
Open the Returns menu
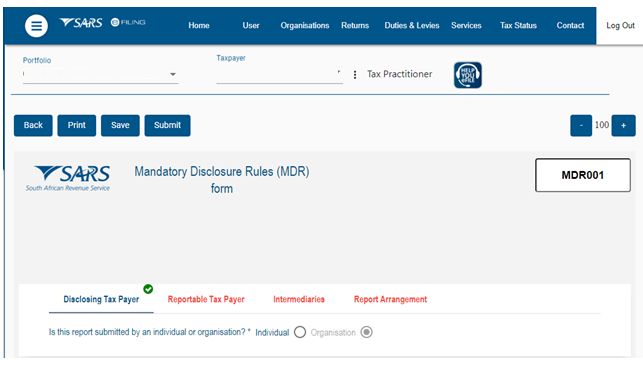pyautogui.click(x=355, y=25)
